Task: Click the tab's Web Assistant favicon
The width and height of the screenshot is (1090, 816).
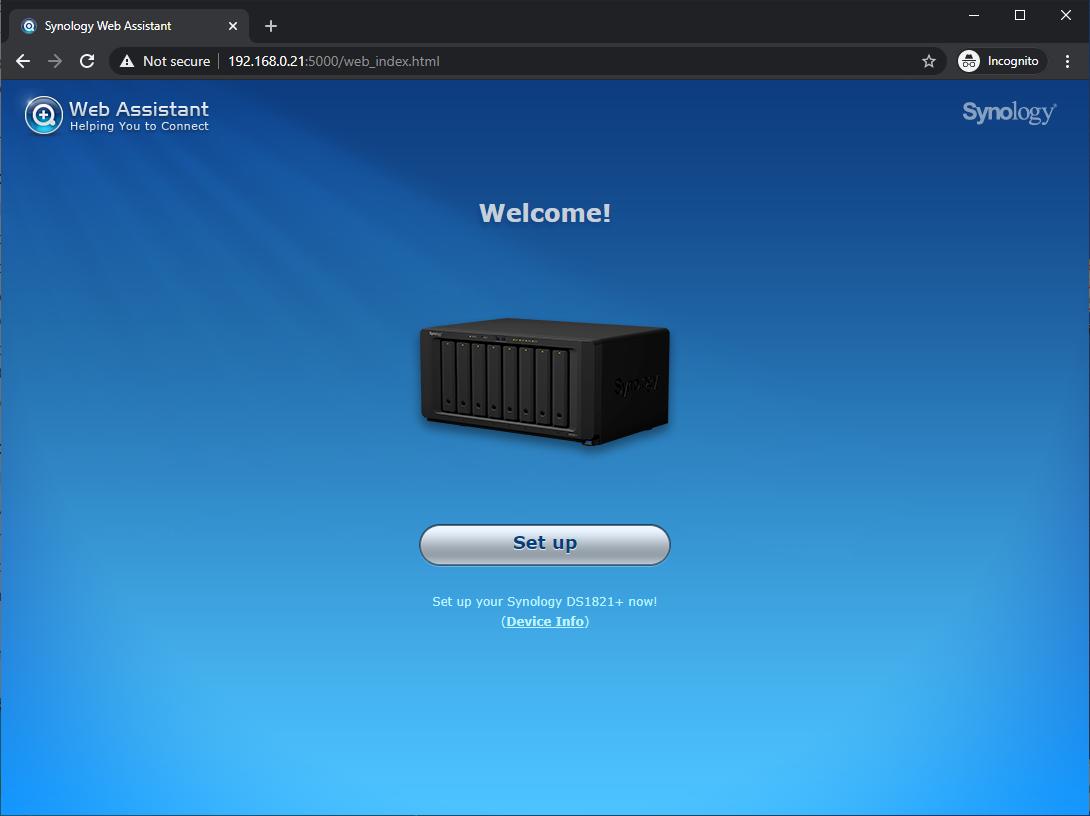Action: pos(29,26)
